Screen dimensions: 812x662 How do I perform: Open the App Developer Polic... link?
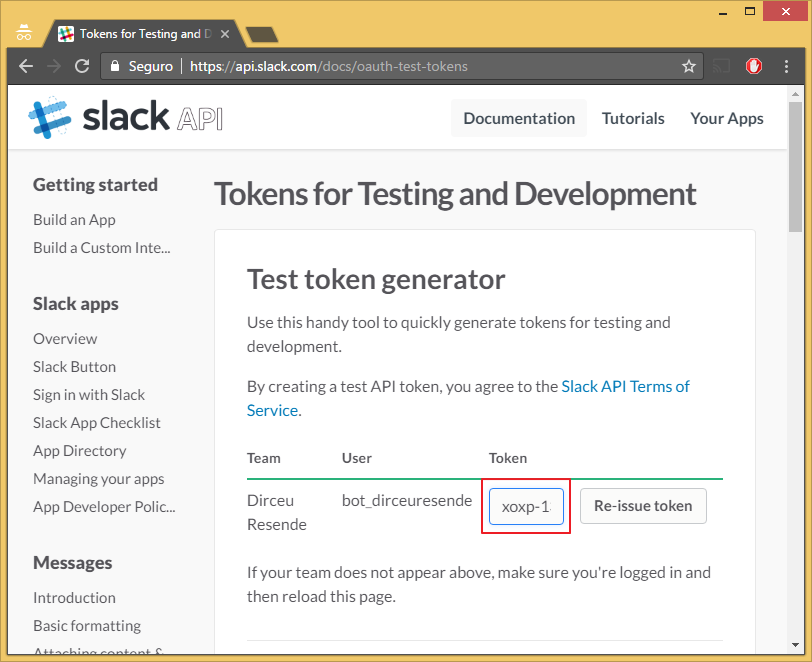(x=104, y=507)
